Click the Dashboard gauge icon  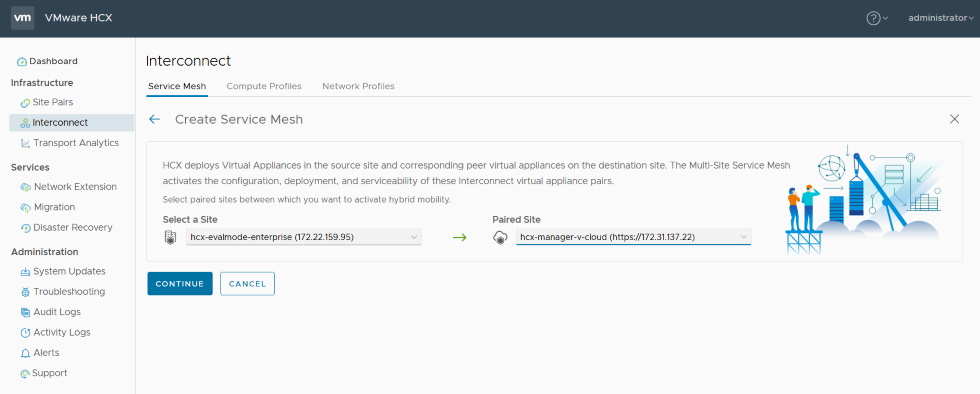point(22,61)
